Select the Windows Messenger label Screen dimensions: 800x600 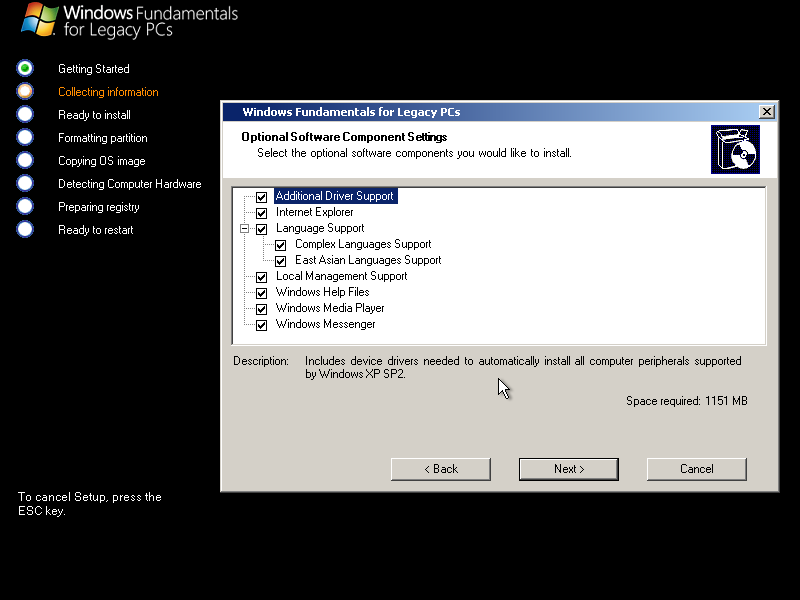[x=325, y=324]
